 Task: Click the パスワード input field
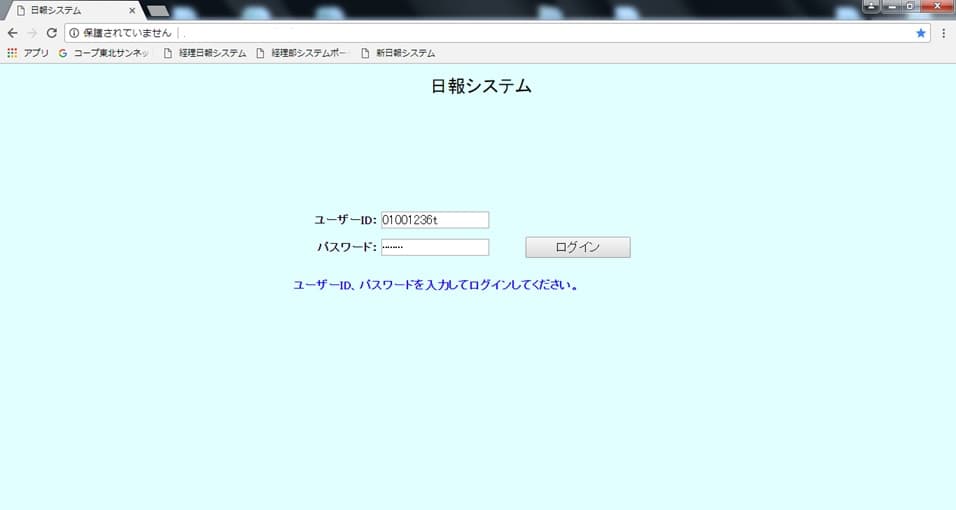click(x=435, y=247)
